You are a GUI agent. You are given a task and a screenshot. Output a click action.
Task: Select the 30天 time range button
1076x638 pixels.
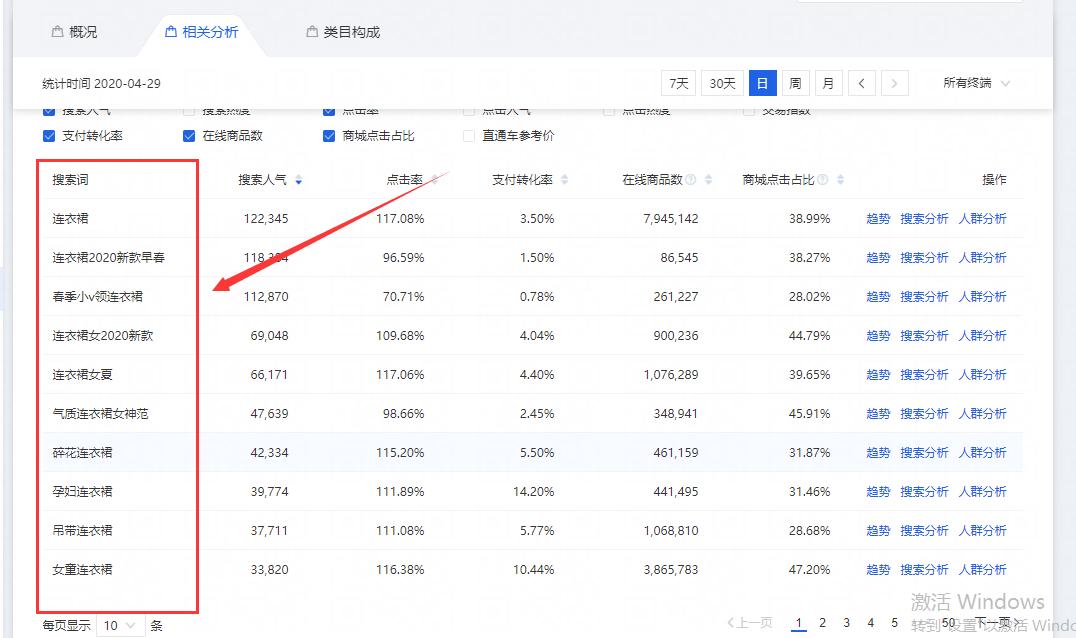click(x=721, y=84)
